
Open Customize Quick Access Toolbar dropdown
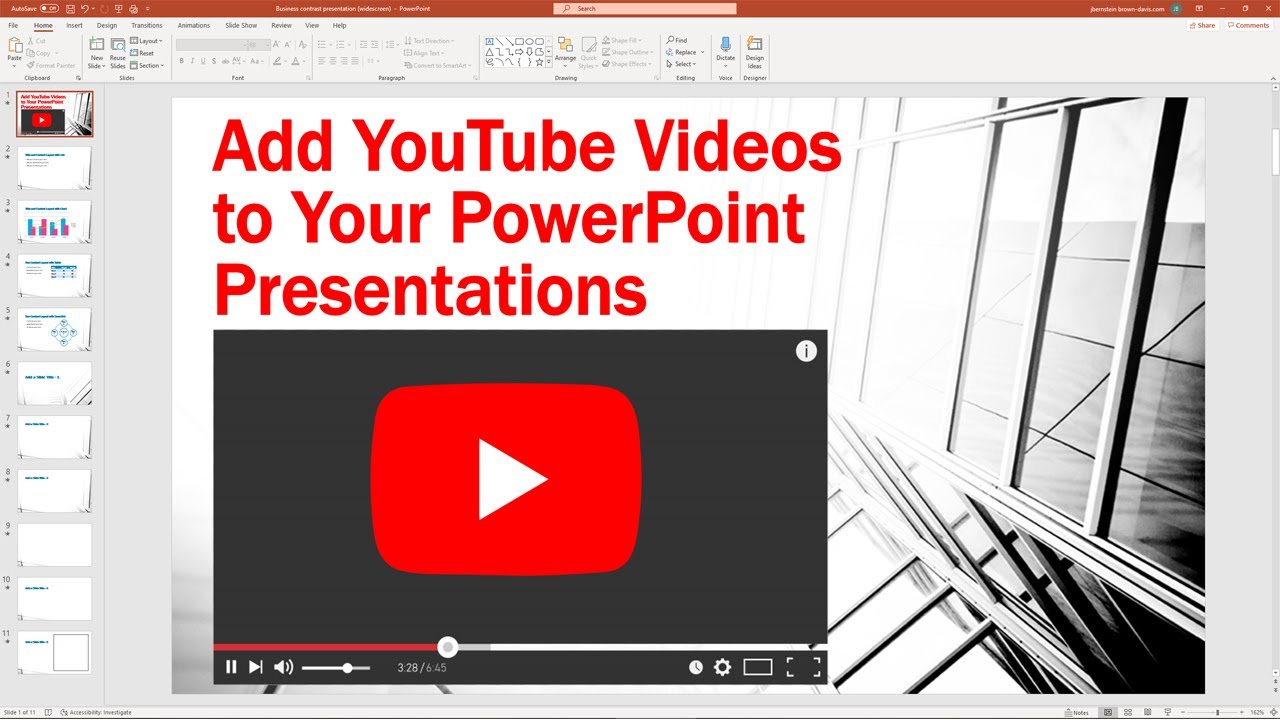pyautogui.click(x=147, y=8)
